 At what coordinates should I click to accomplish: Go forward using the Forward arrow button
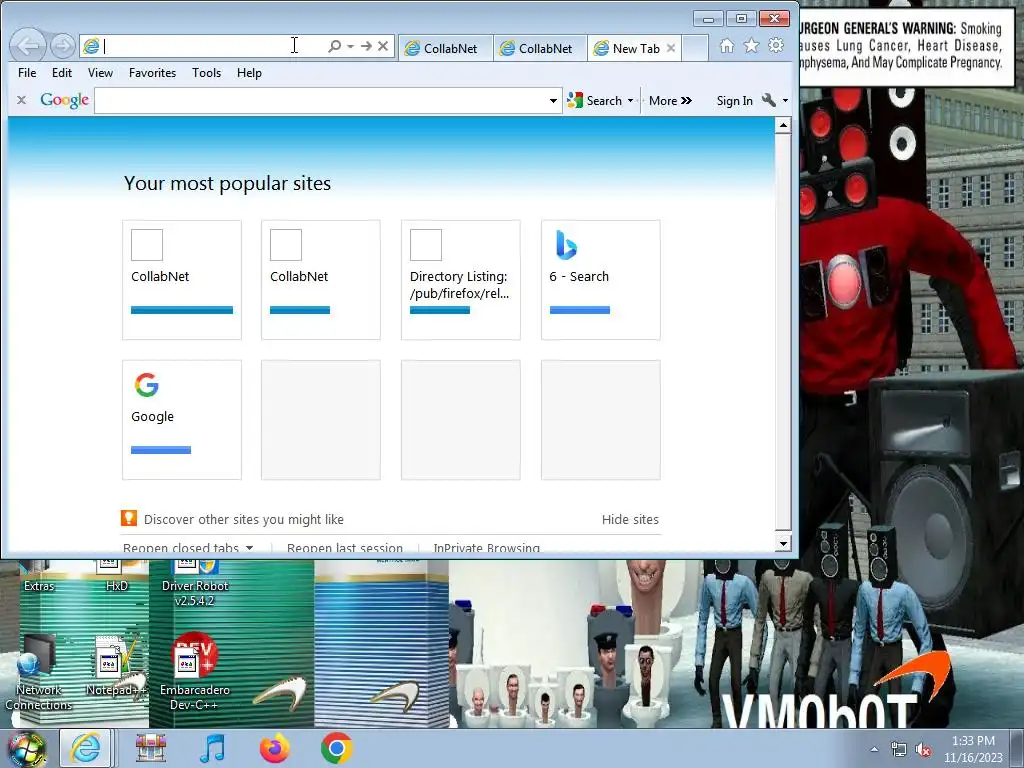pyautogui.click(x=63, y=46)
